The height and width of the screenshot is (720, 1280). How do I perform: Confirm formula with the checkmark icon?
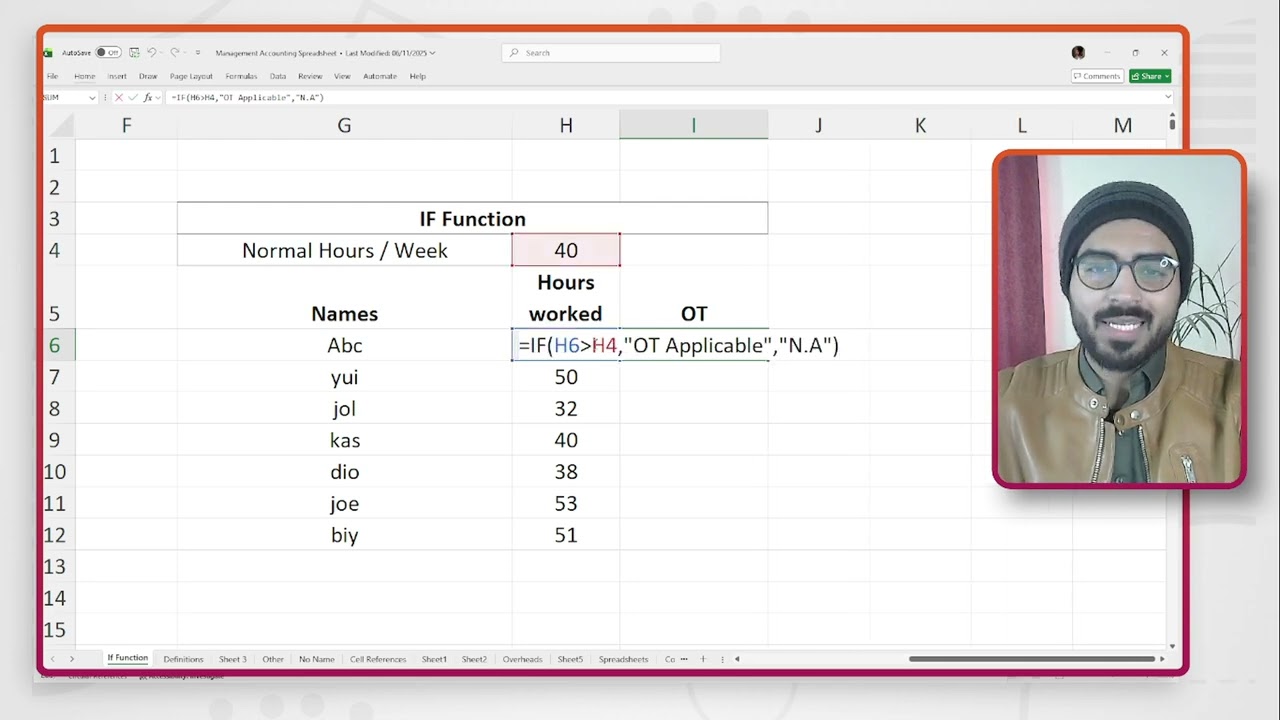tap(133, 98)
